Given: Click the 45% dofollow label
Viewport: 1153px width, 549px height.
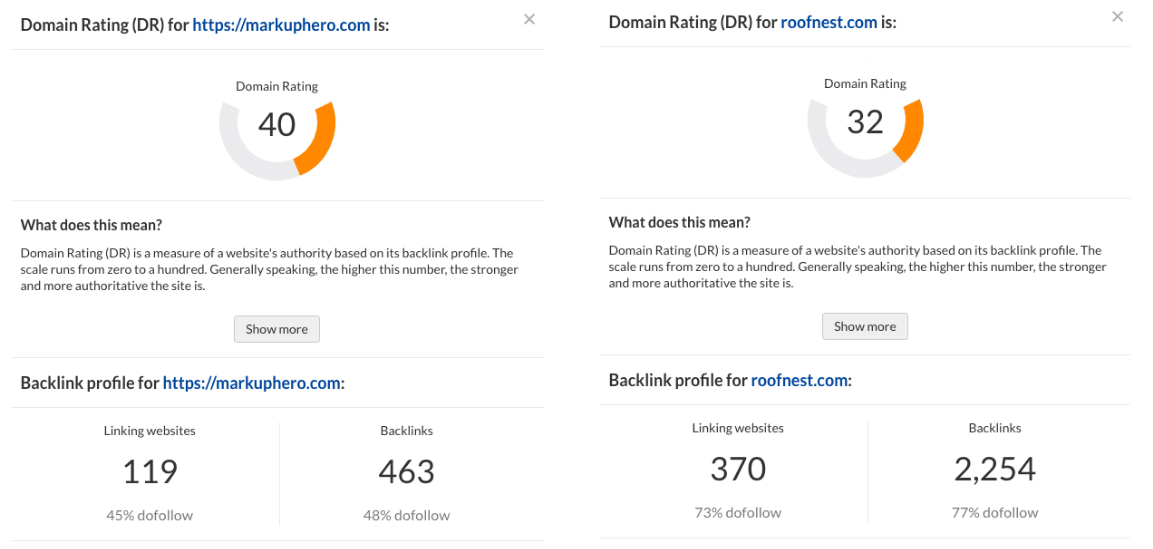Looking at the screenshot, I should click(x=150, y=515).
